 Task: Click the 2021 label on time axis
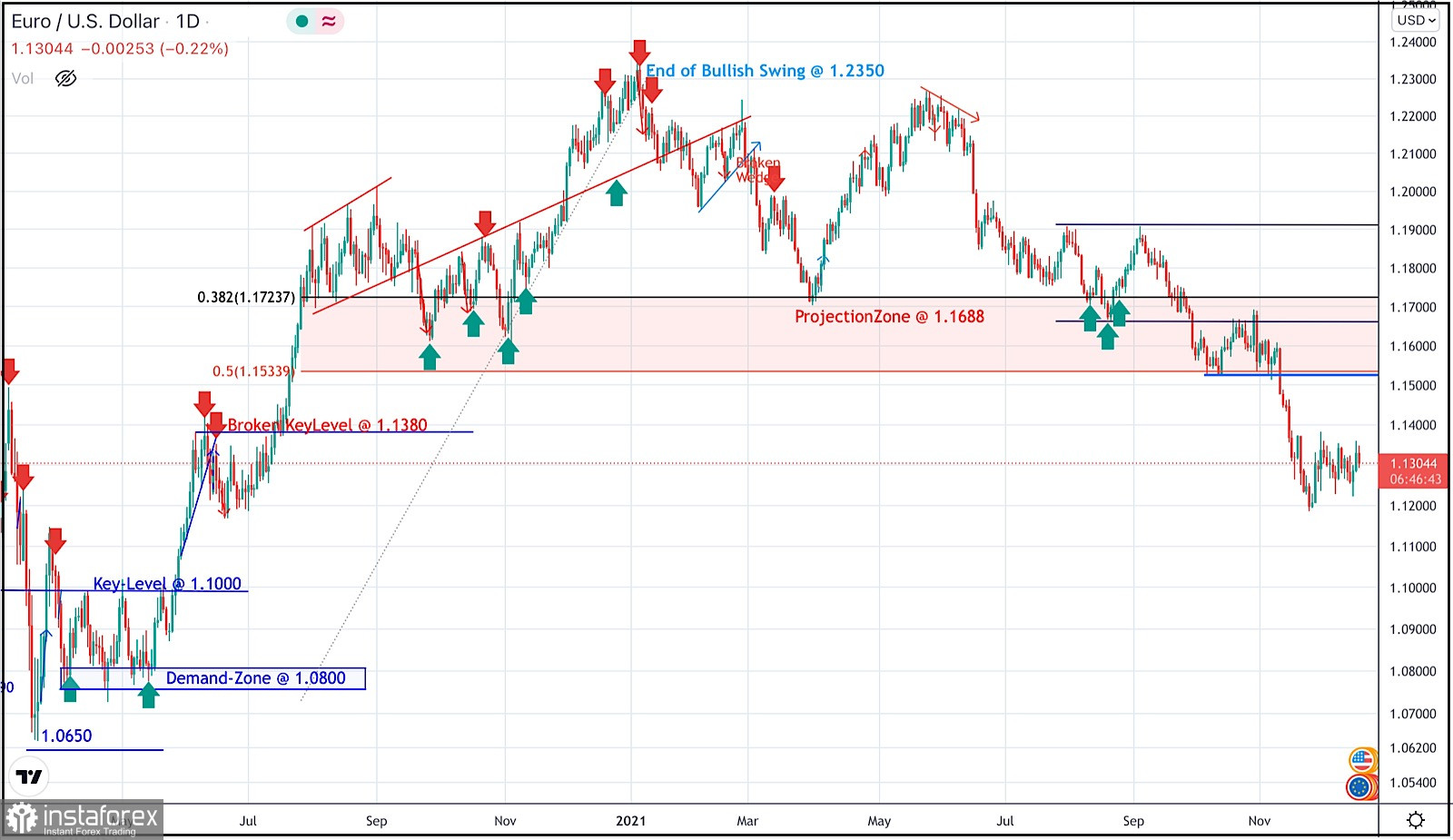630,821
